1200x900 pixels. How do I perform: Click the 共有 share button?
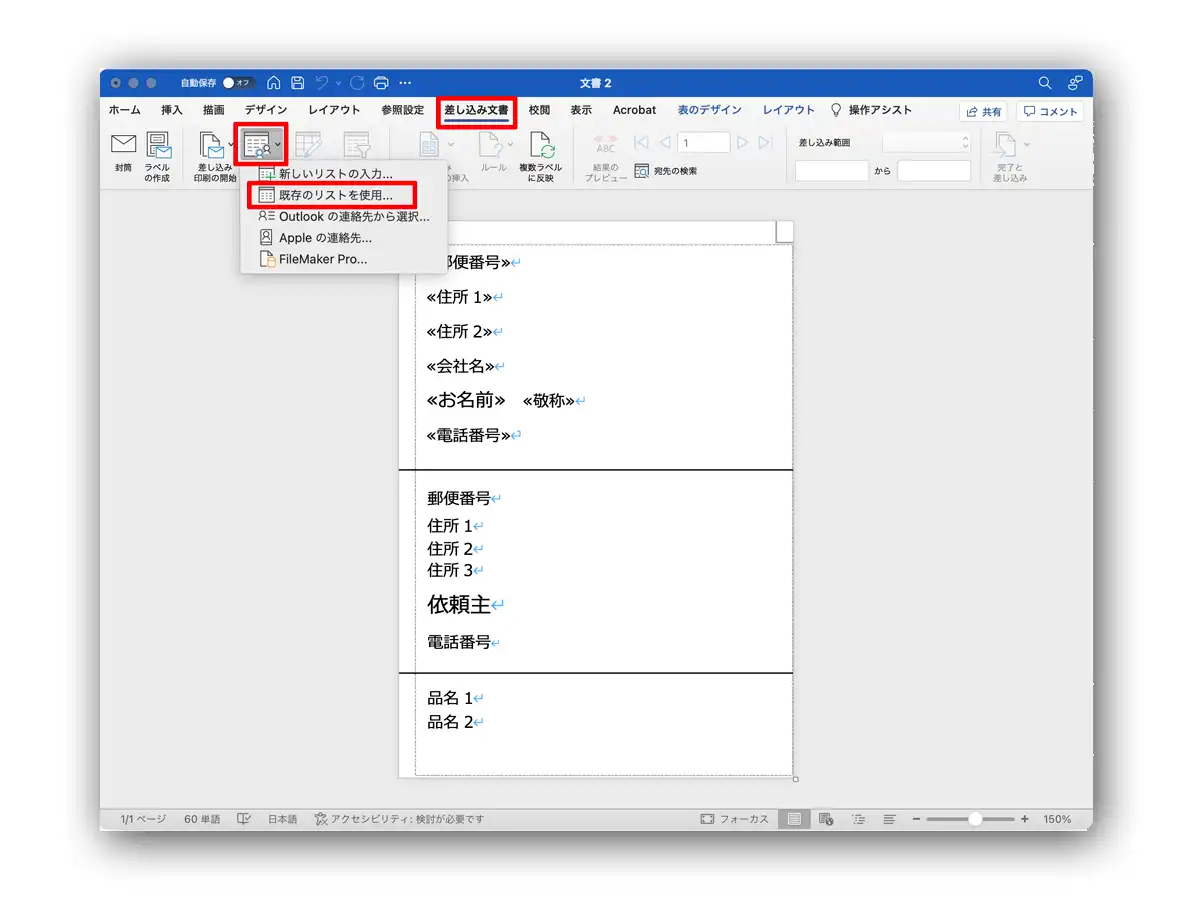(983, 112)
